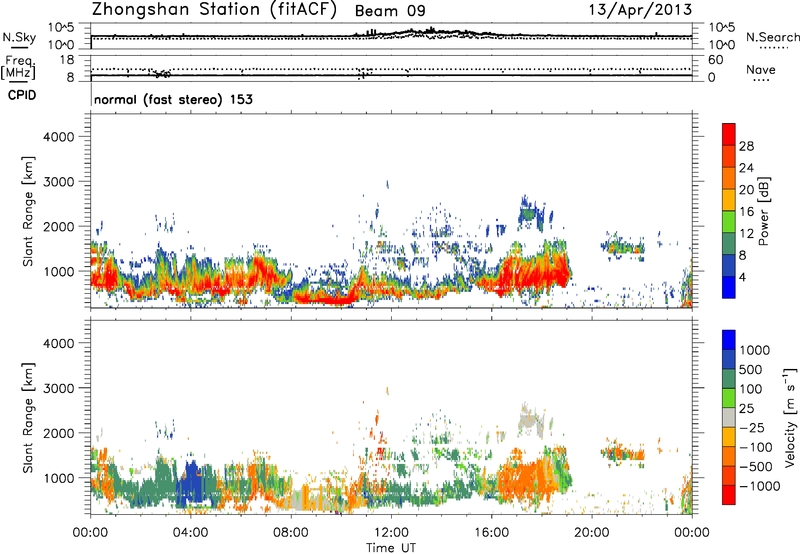Click "Slant Range [km]" label of power panel

[x=28, y=211]
